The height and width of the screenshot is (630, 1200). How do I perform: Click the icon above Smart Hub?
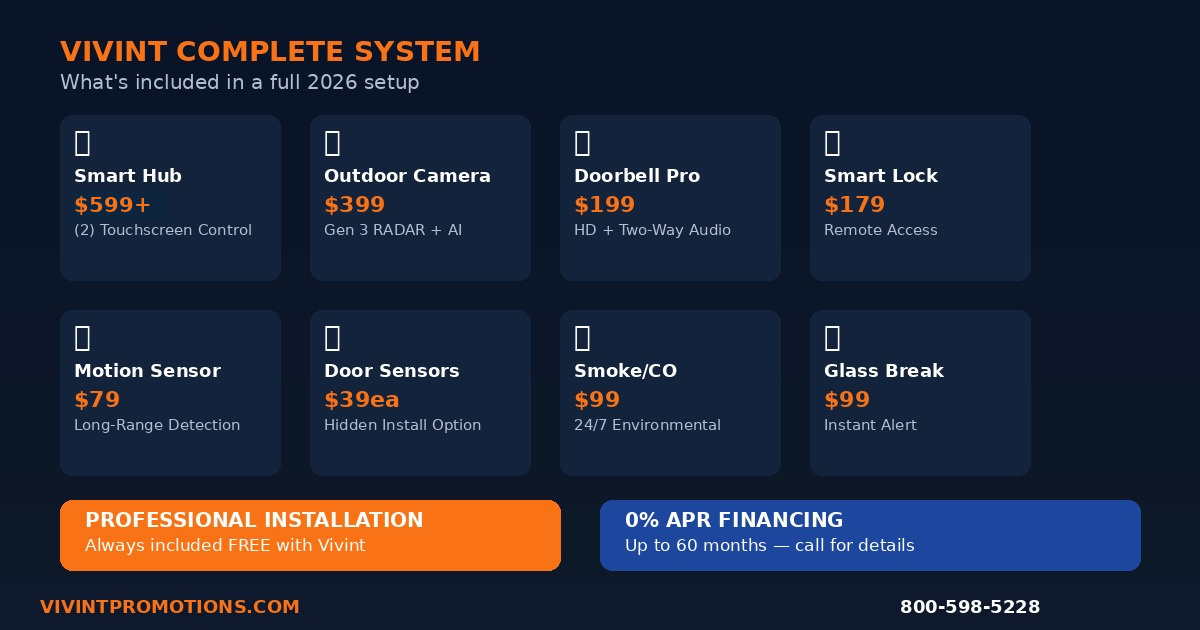click(82, 143)
